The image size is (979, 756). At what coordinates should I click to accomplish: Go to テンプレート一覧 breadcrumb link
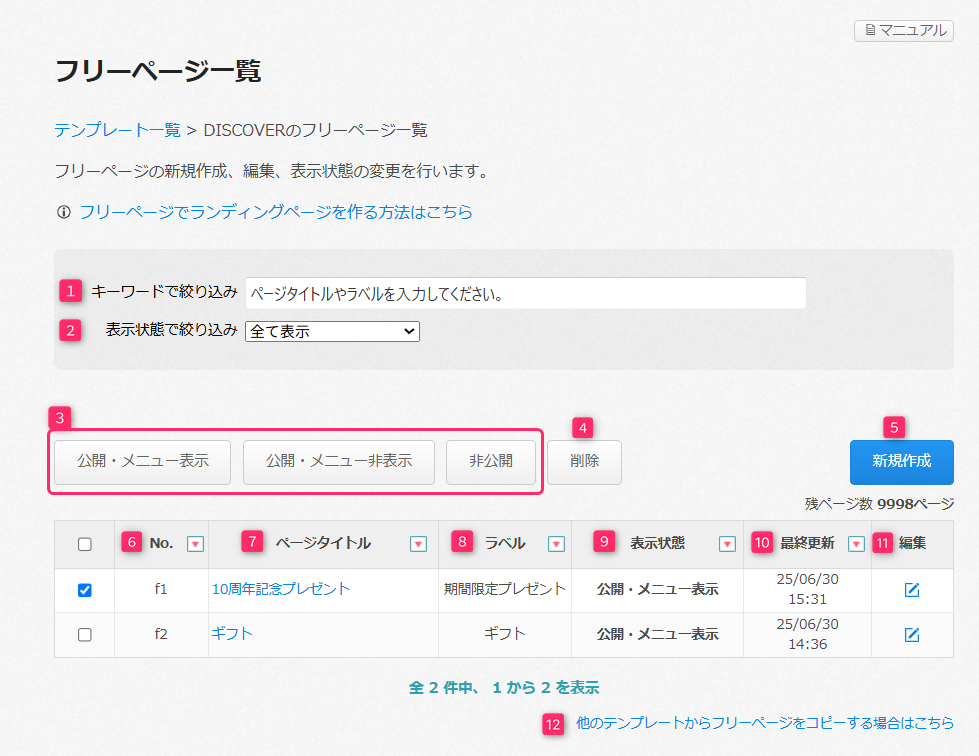(117, 130)
